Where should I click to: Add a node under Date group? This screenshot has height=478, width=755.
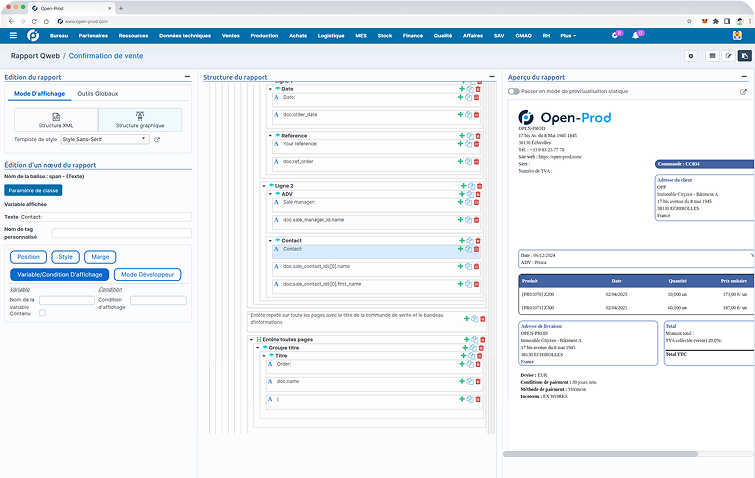tap(462, 89)
